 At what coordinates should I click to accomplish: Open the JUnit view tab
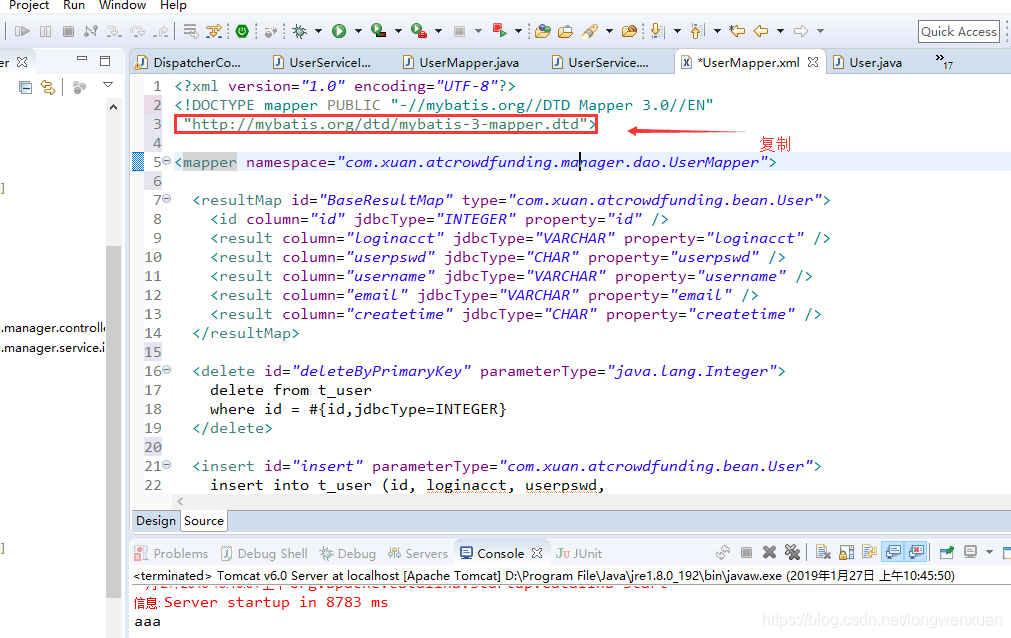pos(579,553)
